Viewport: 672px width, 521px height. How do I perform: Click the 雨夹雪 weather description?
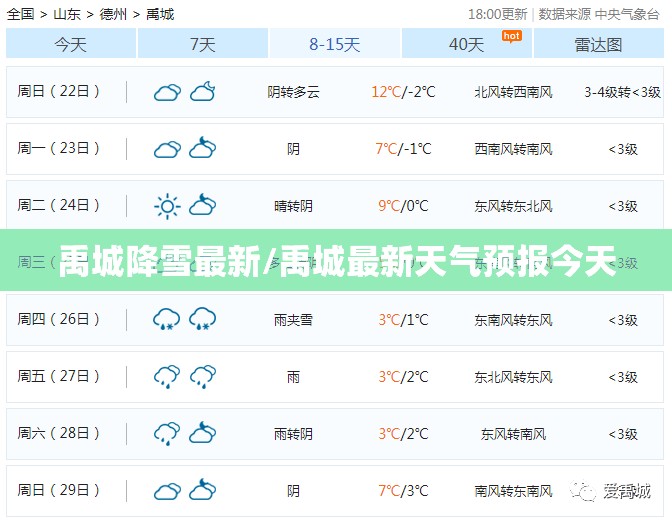pos(294,320)
